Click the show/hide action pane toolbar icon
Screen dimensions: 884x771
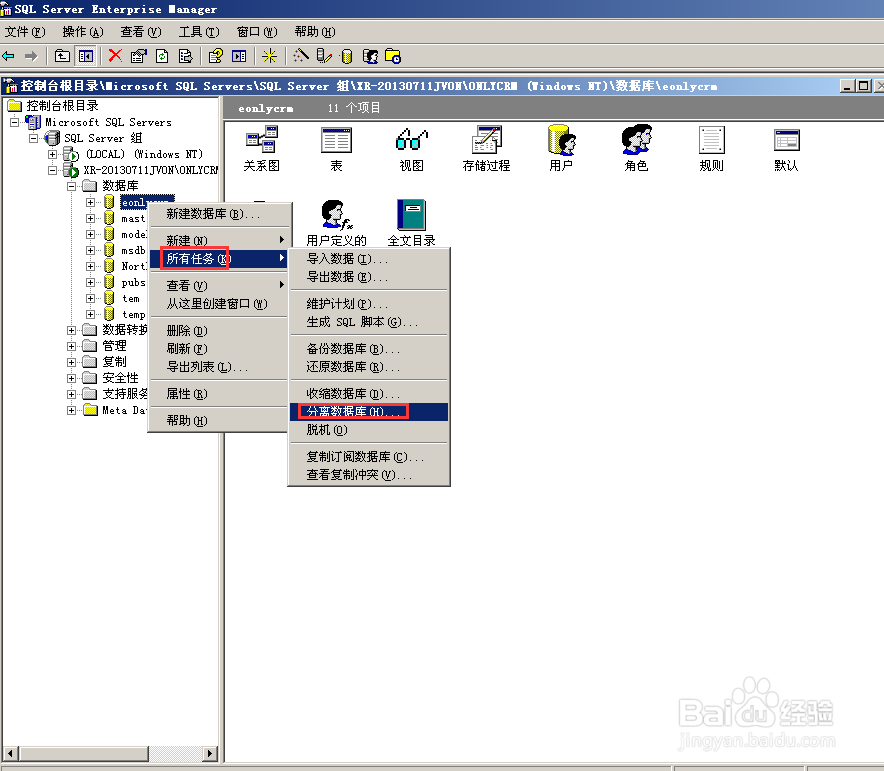point(239,56)
